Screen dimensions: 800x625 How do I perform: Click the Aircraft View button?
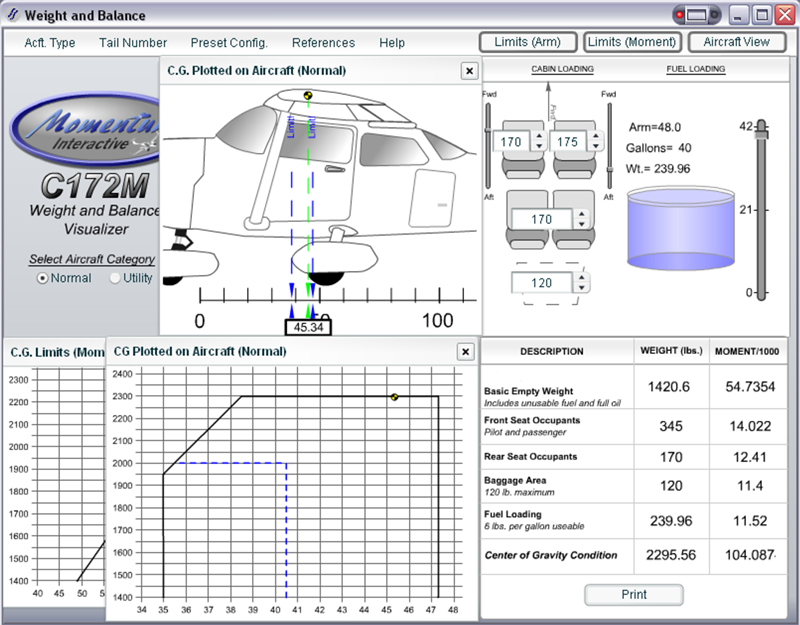pyautogui.click(x=737, y=42)
